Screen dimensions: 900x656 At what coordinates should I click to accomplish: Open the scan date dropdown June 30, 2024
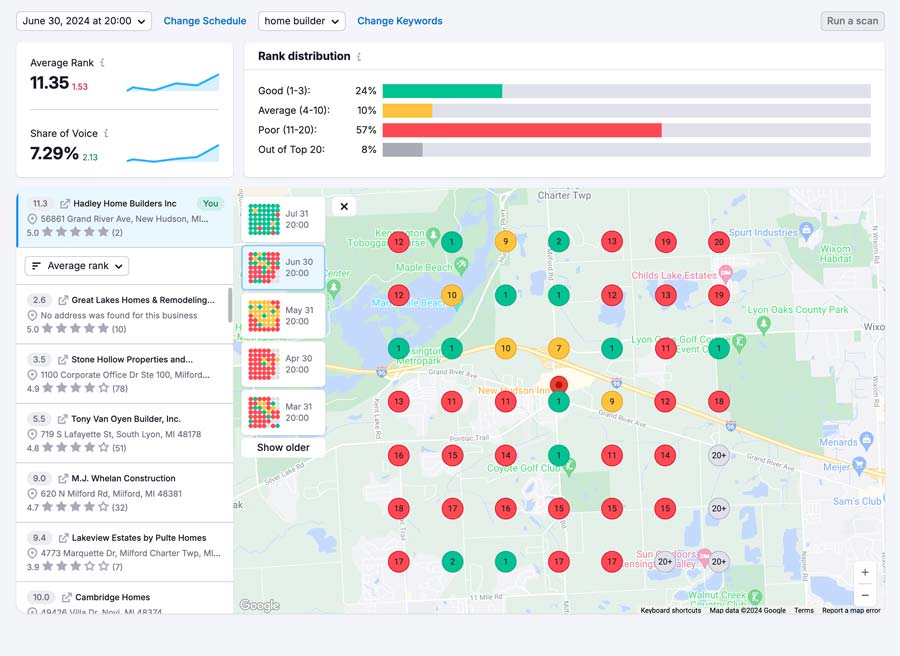[84, 21]
